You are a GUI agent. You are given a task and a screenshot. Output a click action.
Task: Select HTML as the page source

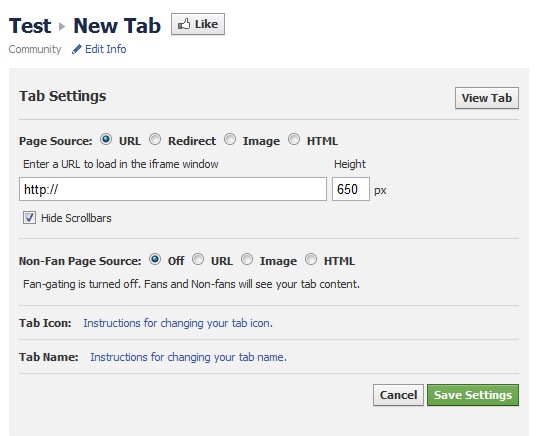click(294, 139)
